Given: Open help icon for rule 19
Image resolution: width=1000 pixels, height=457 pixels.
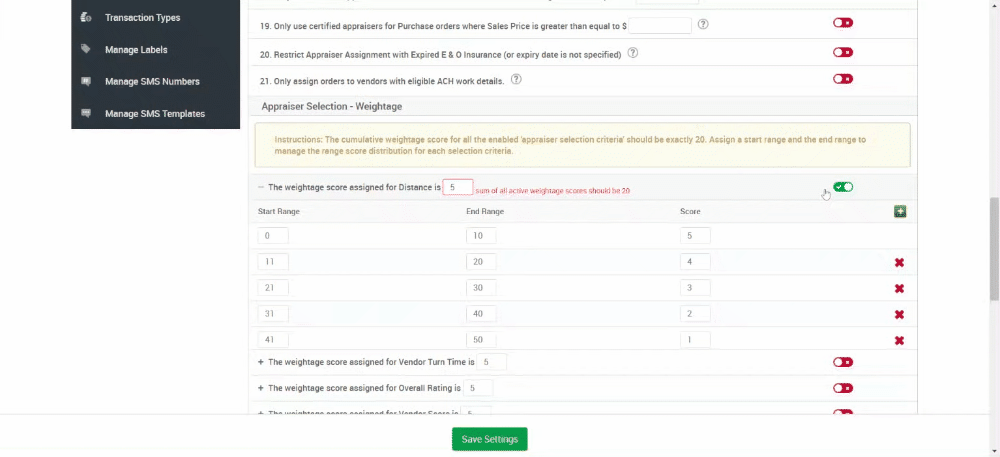Looking at the screenshot, I should pos(703,25).
